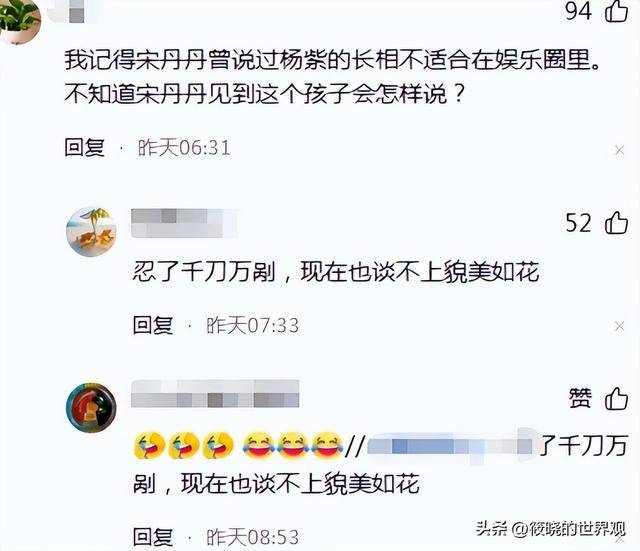640x551 pixels.
Task: Tap the thumbs-up beside 赞 label
Action: click(x=616, y=398)
